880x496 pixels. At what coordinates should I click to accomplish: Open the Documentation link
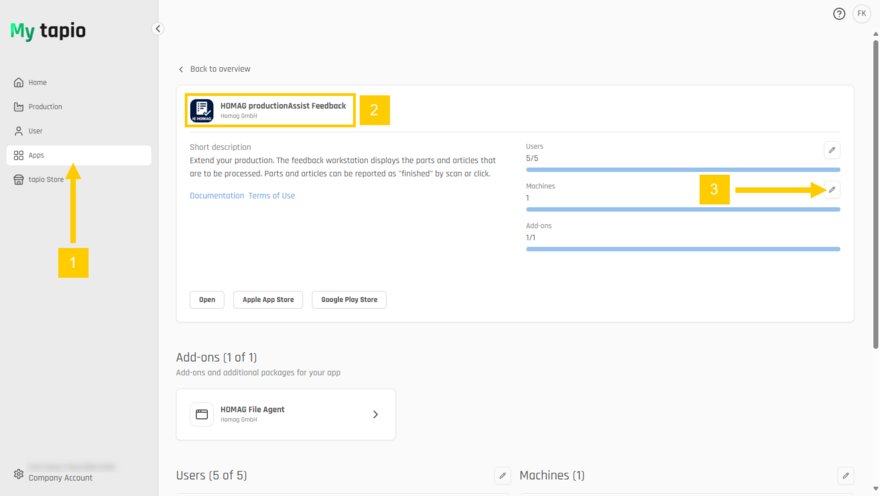(217, 196)
